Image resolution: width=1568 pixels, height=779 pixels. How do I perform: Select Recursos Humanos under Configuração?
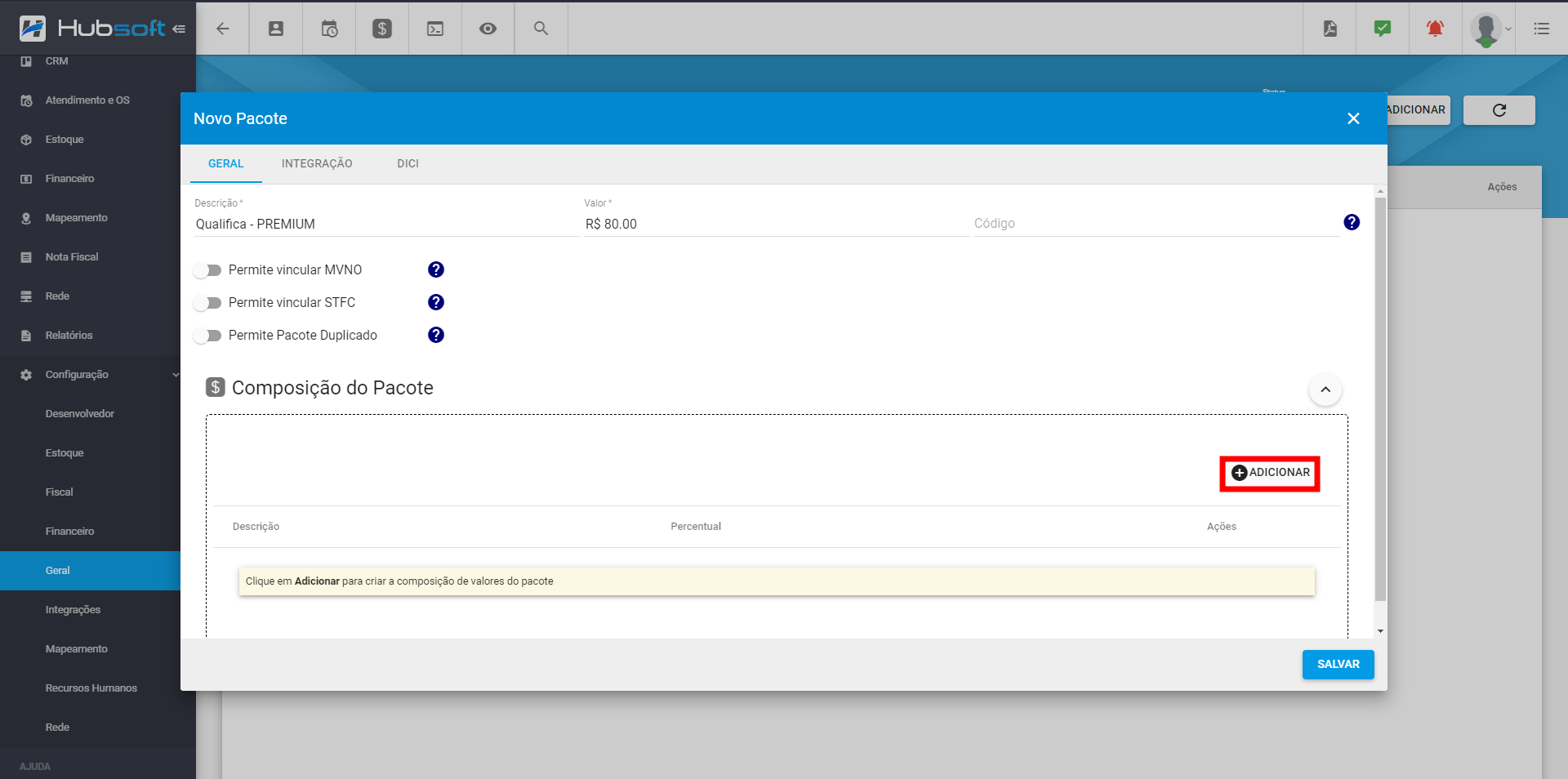tap(90, 688)
